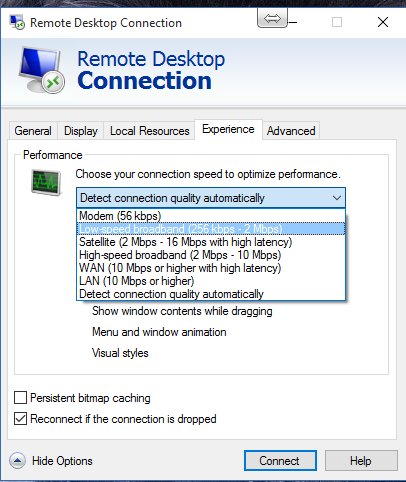Click the green performance monitor icon

tap(46, 182)
